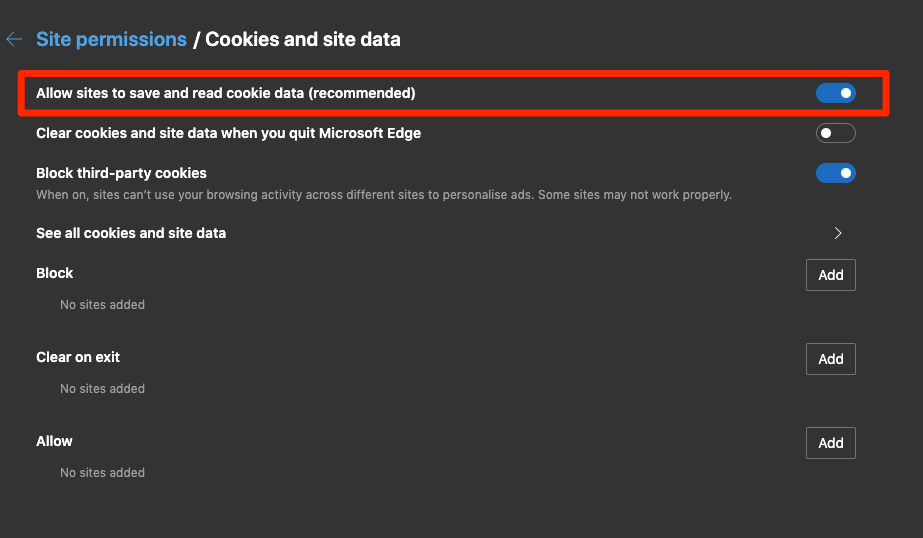Disable the allow sites to save cookie data switch
923x538 pixels.
click(835, 93)
